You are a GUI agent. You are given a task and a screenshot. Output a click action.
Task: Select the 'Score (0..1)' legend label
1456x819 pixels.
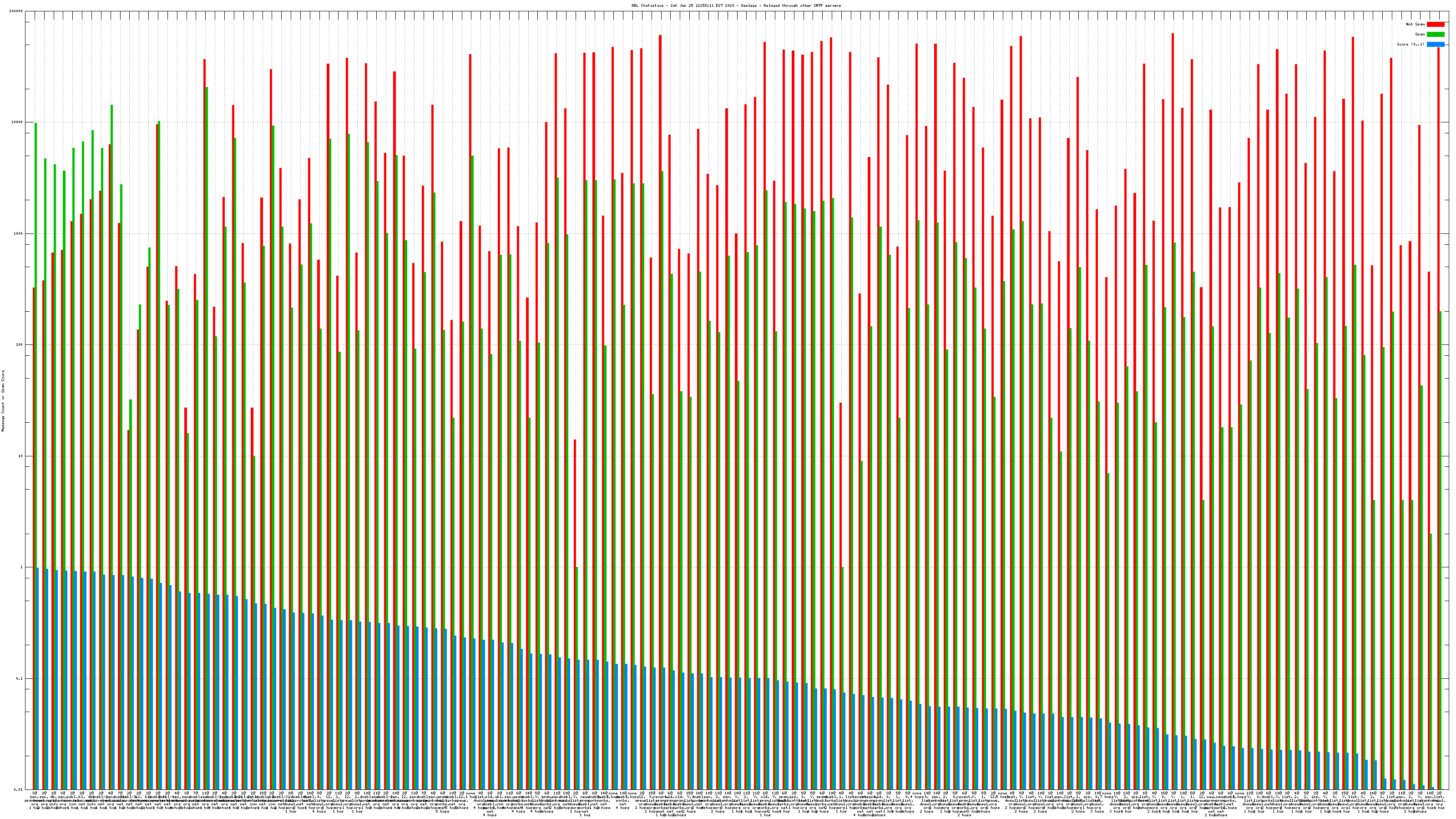click(x=1411, y=45)
